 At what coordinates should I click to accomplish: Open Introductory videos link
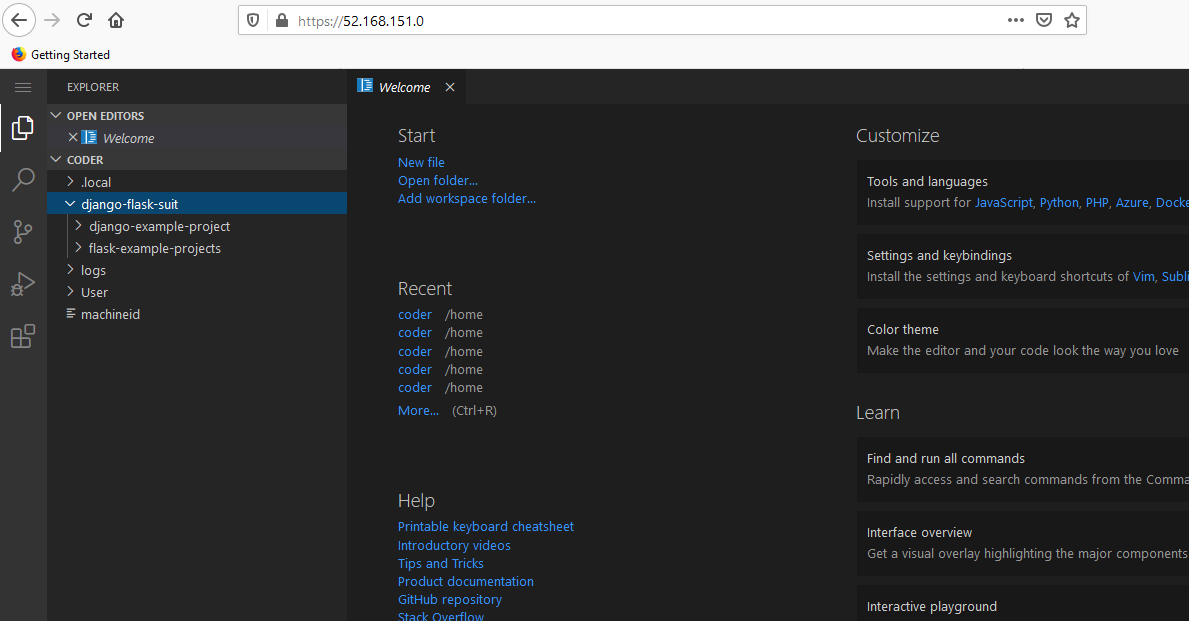453,545
